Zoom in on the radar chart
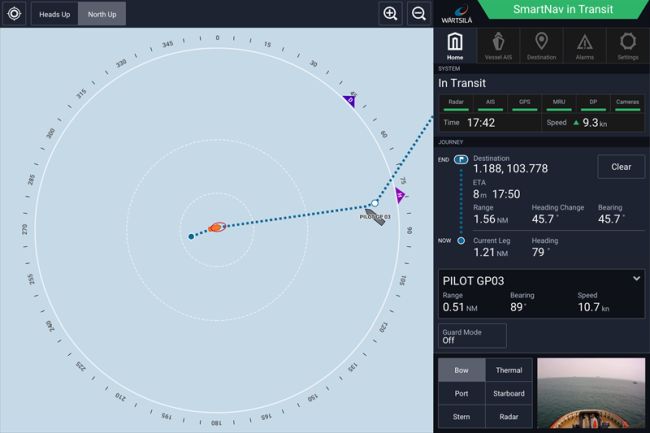This screenshot has width=650, height=433. click(390, 14)
